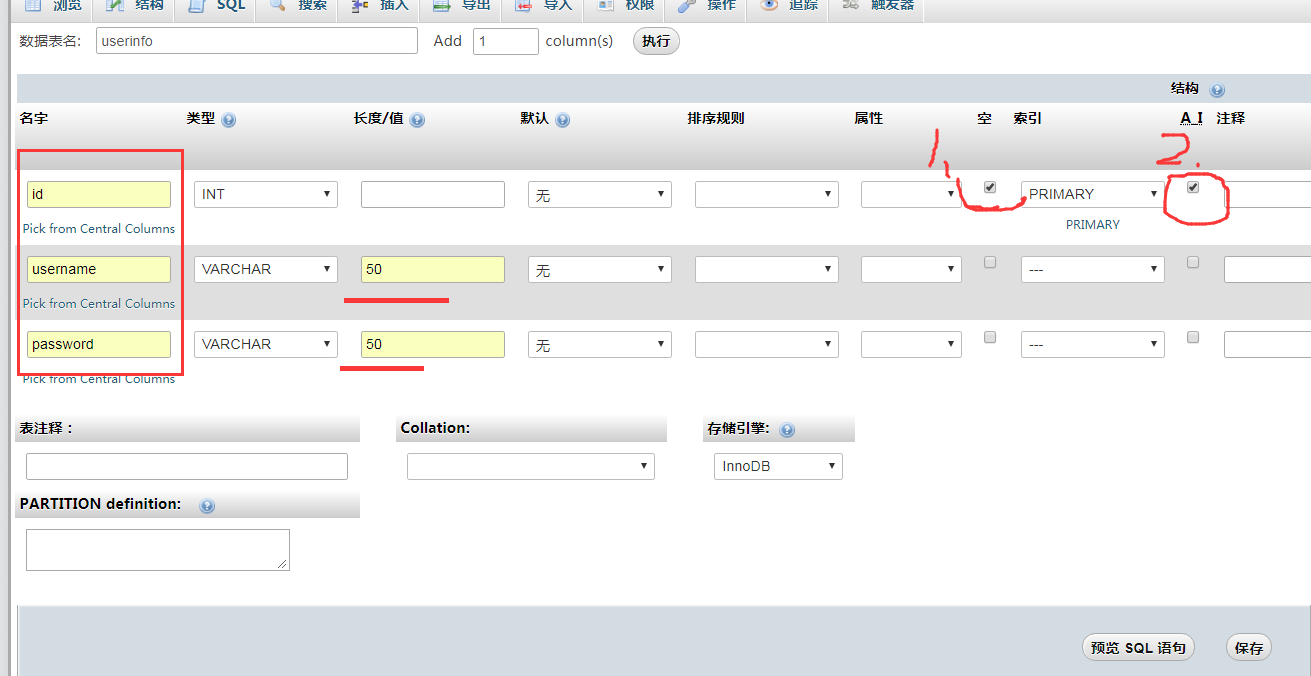This screenshot has width=1311, height=676.
Task: Uncheck the A_I checkbox for id column
Action: [1192, 186]
